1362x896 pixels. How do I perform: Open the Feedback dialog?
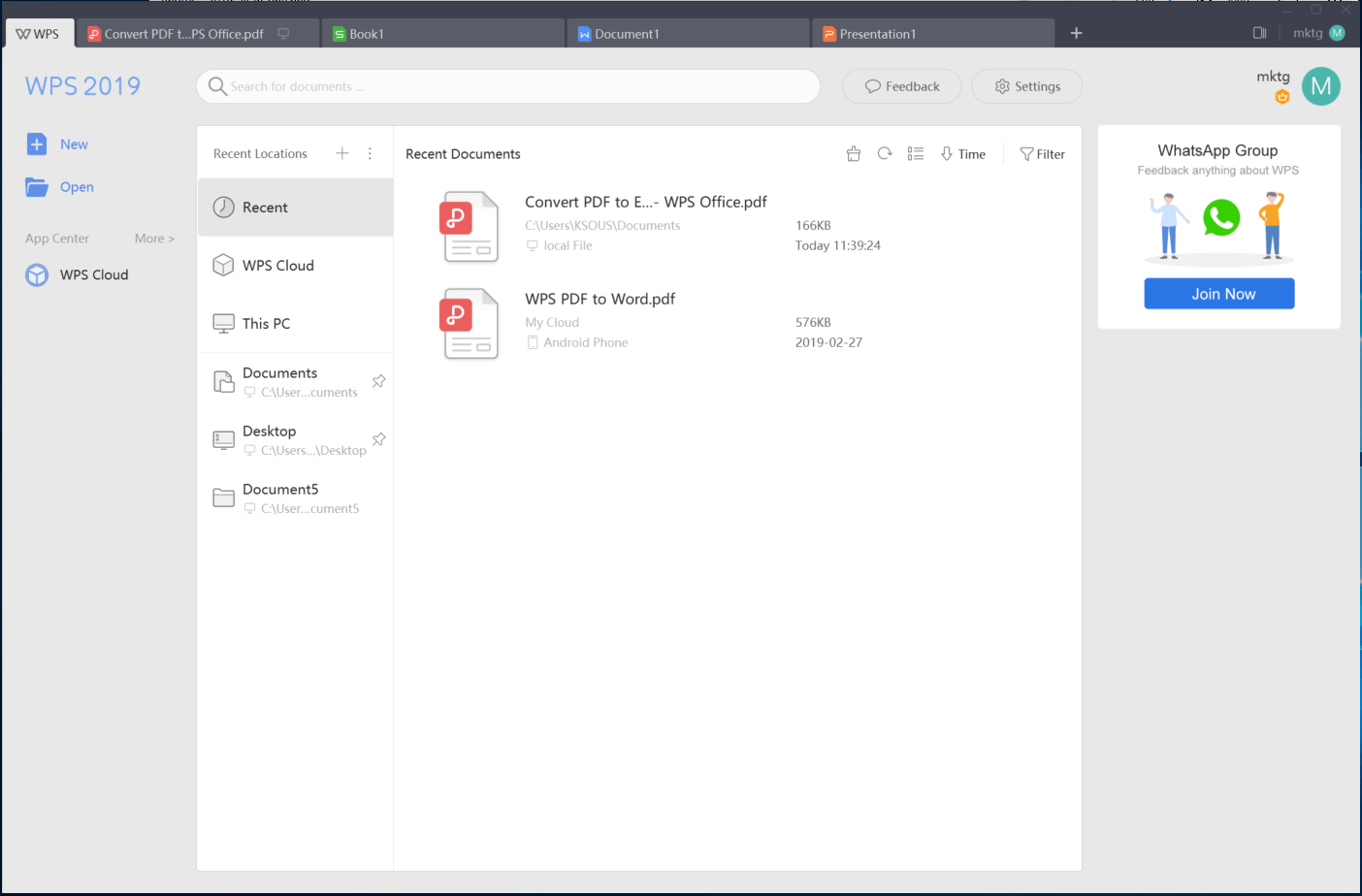click(x=901, y=86)
